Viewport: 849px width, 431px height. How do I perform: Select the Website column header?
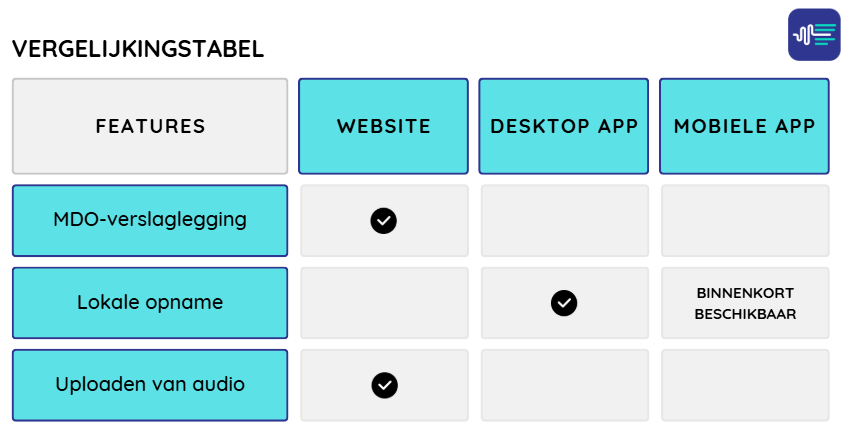point(384,126)
